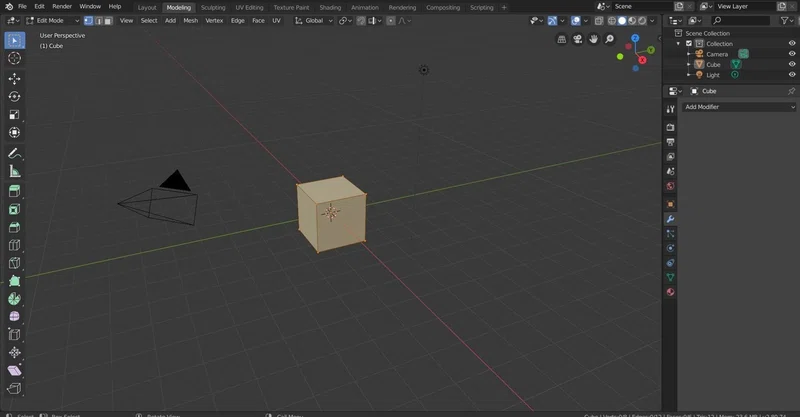Viewport: 800px width, 417px height.
Task: Toggle viewport overlays
Action: (x=576, y=21)
